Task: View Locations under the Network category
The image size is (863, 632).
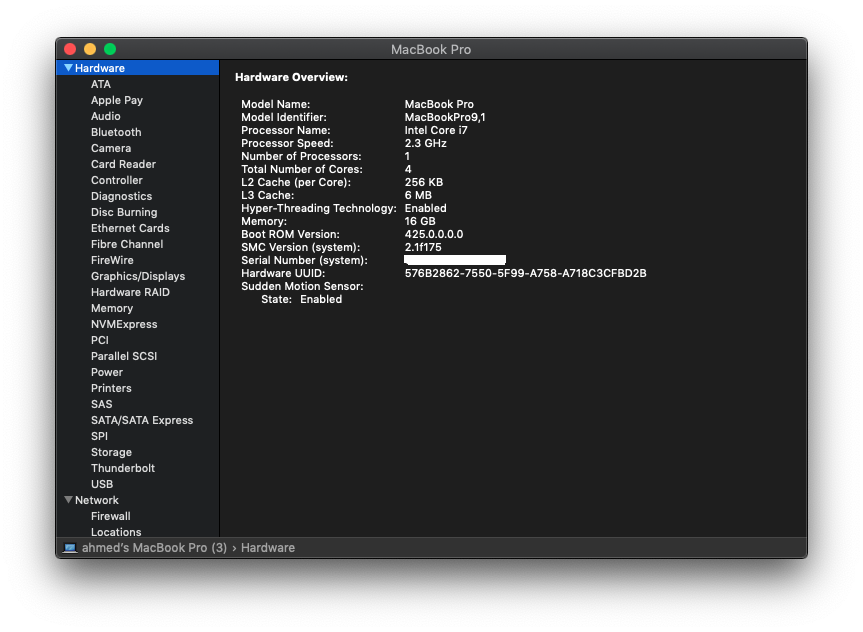Action: pos(114,532)
